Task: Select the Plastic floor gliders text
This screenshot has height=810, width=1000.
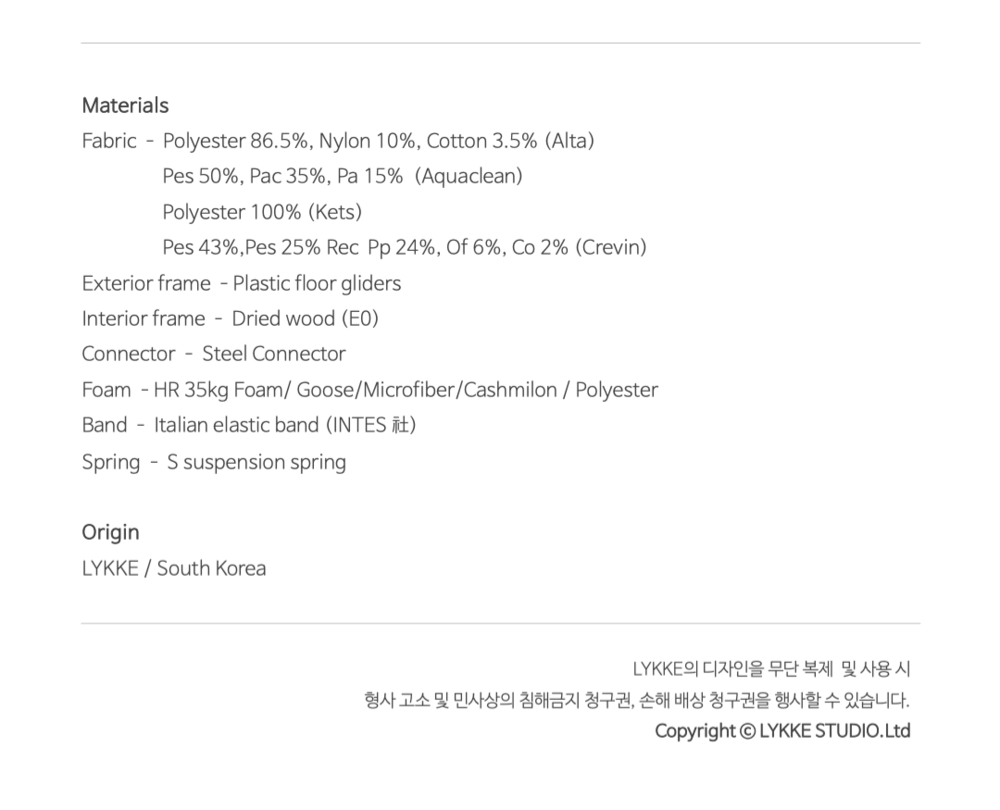Action: coord(316,283)
